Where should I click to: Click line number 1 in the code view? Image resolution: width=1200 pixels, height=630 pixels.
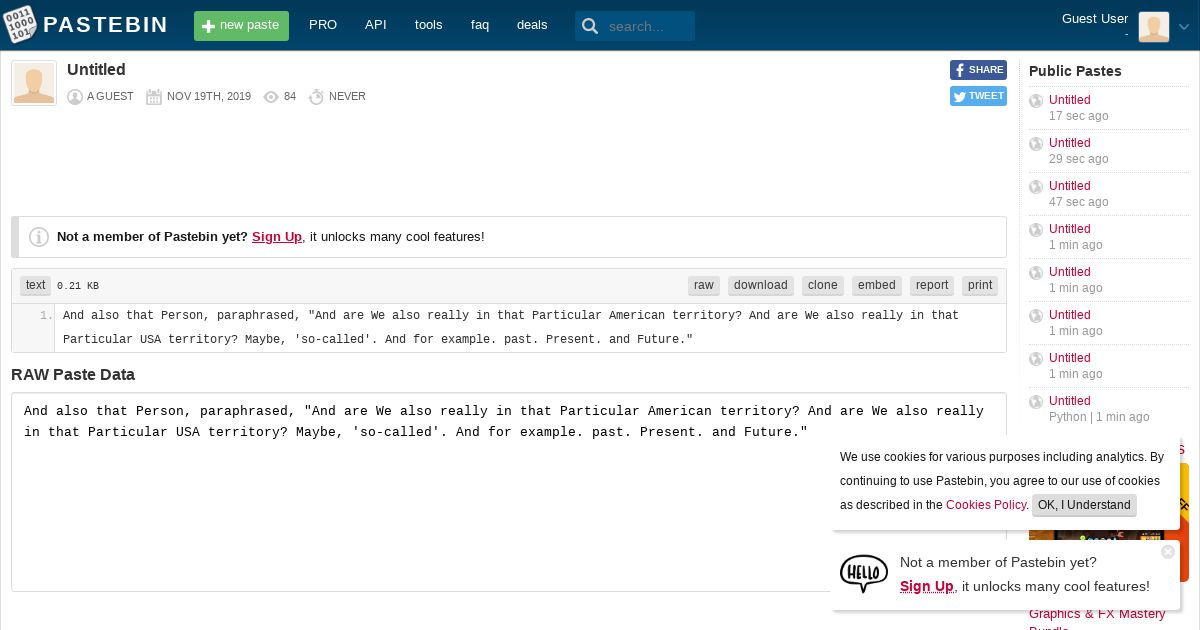pos(45,316)
